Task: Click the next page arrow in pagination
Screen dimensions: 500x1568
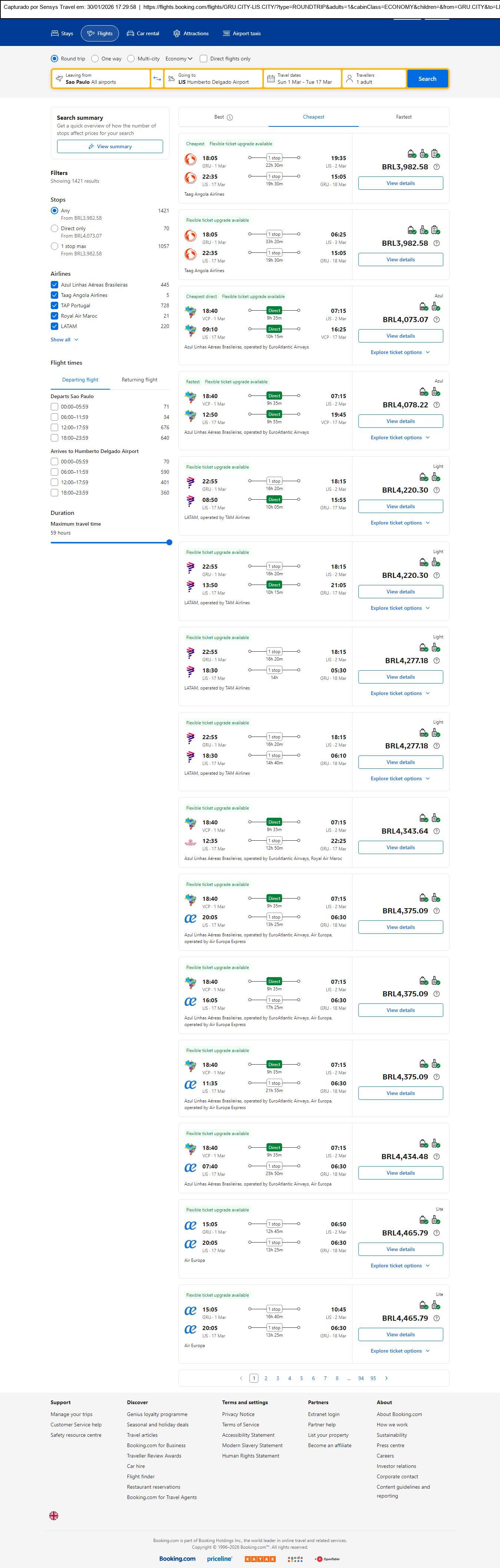Action: (x=386, y=1378)
